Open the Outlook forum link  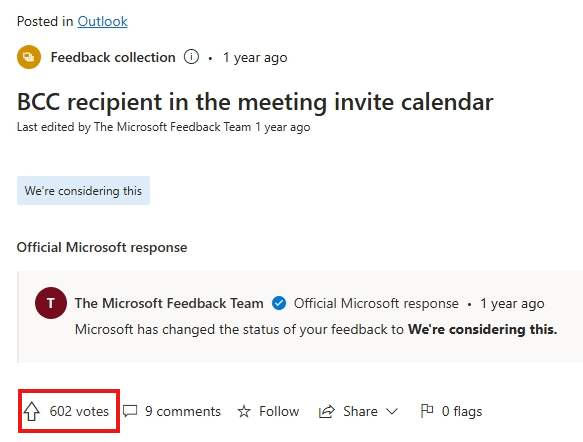[103, 21]
